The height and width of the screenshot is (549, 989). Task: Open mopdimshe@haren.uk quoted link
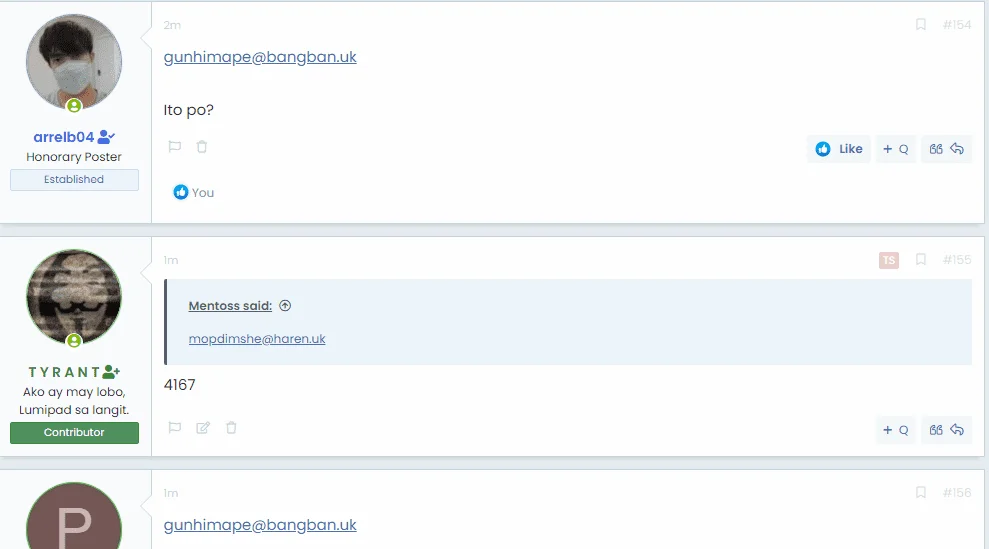257,339
